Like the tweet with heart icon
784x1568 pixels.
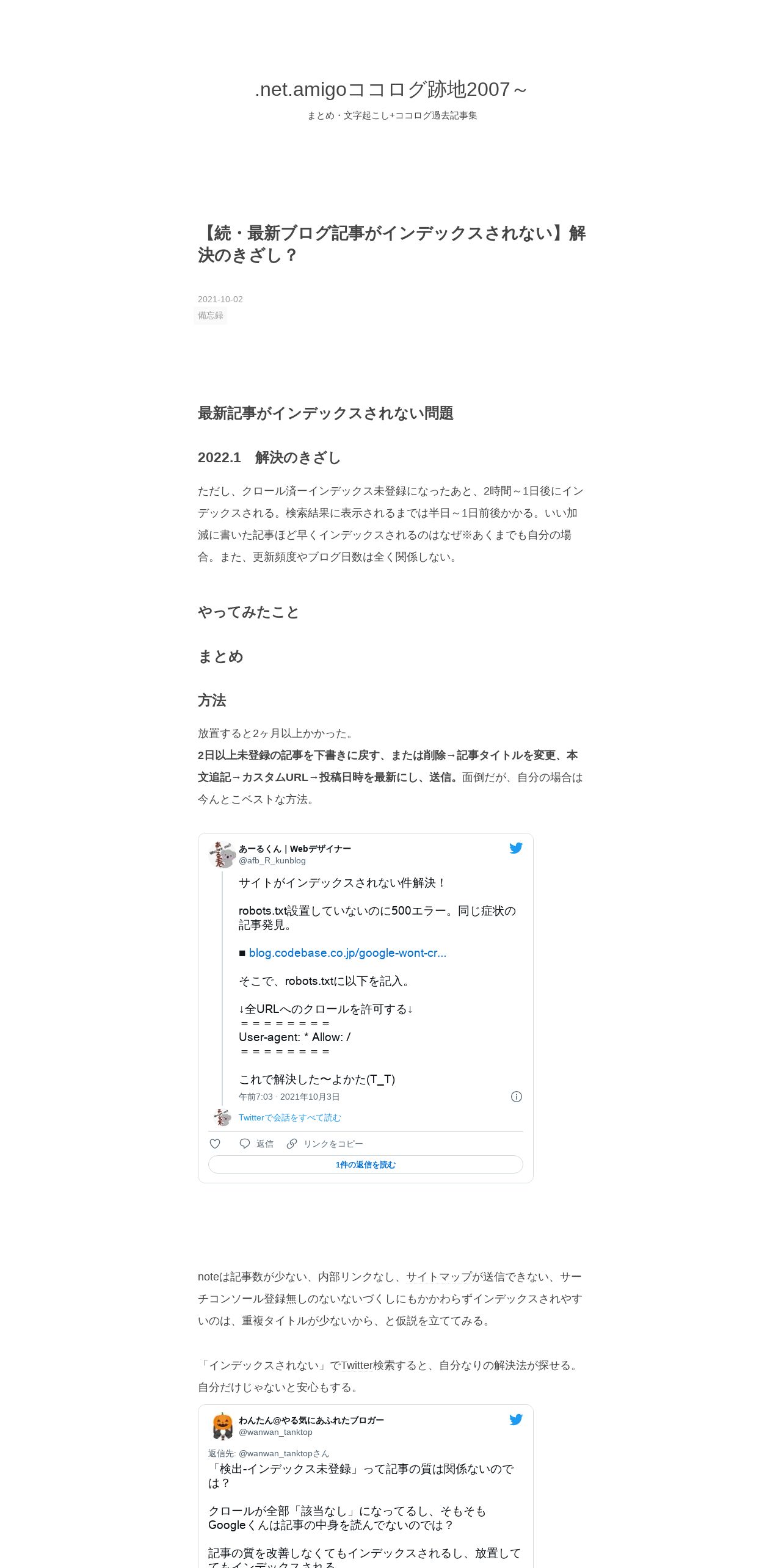coord(215,1144)
